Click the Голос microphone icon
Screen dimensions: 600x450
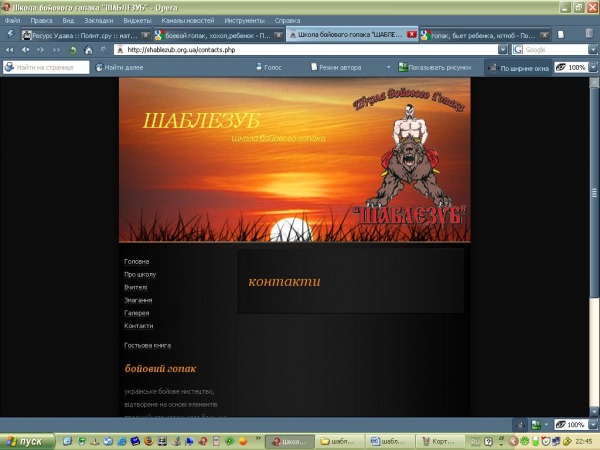258,67
